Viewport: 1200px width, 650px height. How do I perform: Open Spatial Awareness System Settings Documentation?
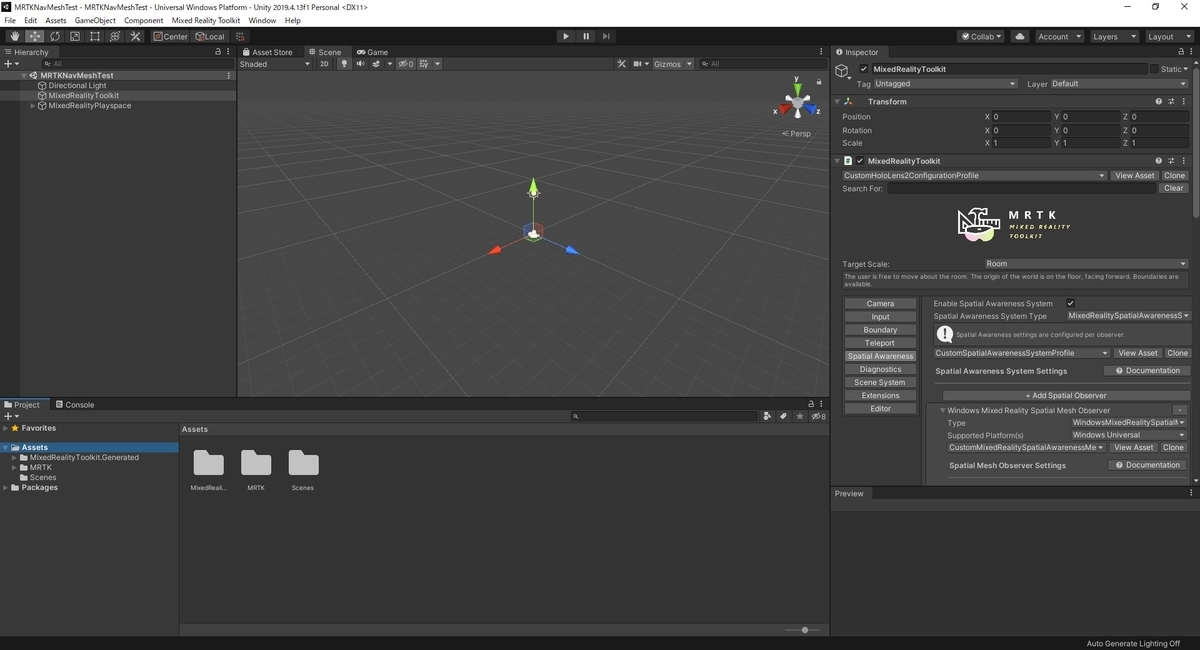pos(1146,371)
